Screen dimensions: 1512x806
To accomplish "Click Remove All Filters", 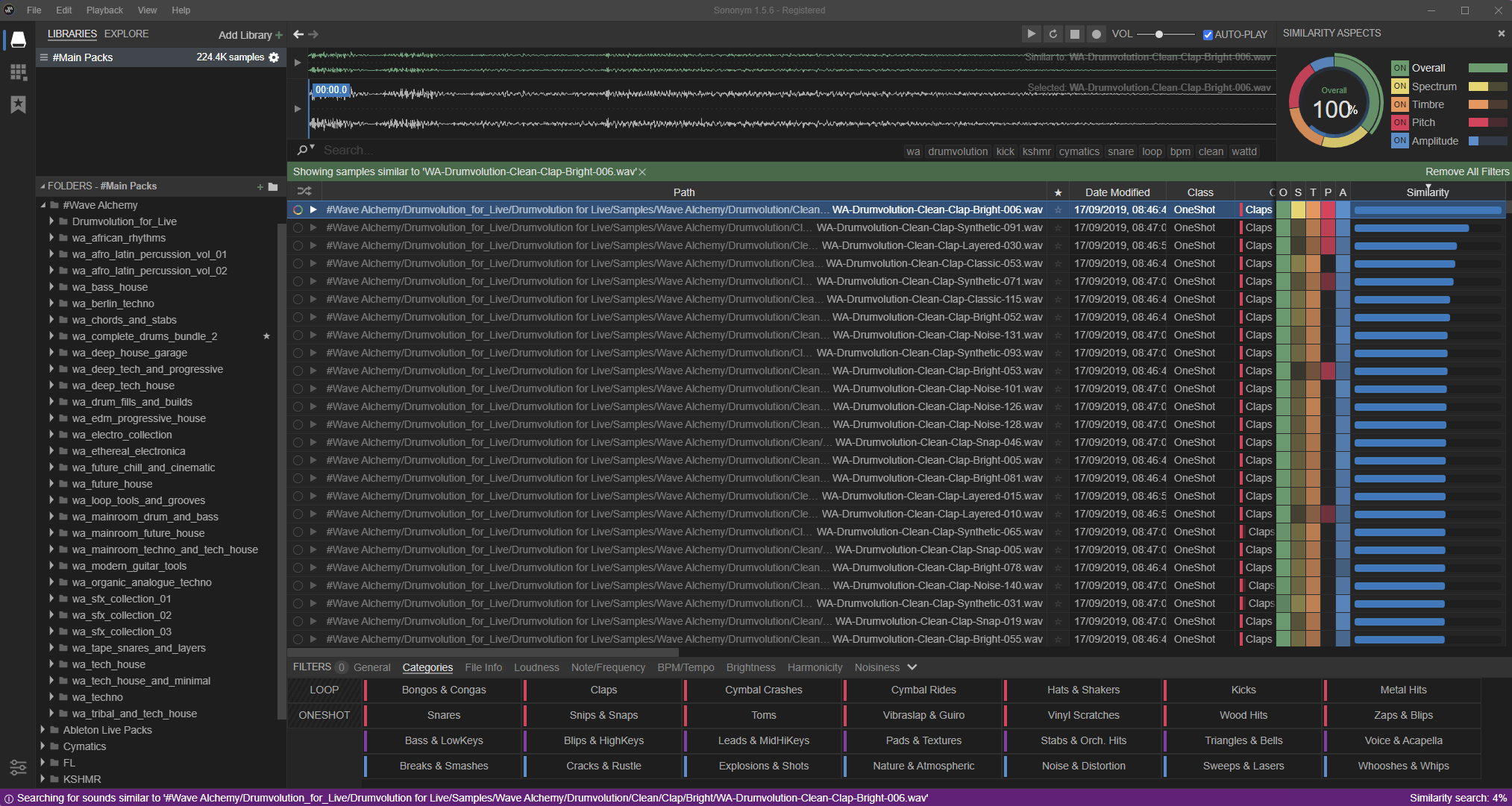I will [1467, 171].
